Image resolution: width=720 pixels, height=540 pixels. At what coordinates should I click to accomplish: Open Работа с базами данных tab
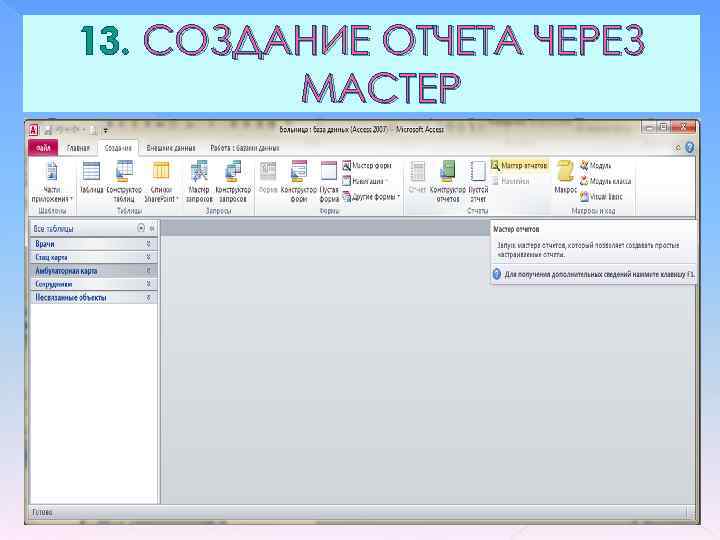click(x=245, y=148)
